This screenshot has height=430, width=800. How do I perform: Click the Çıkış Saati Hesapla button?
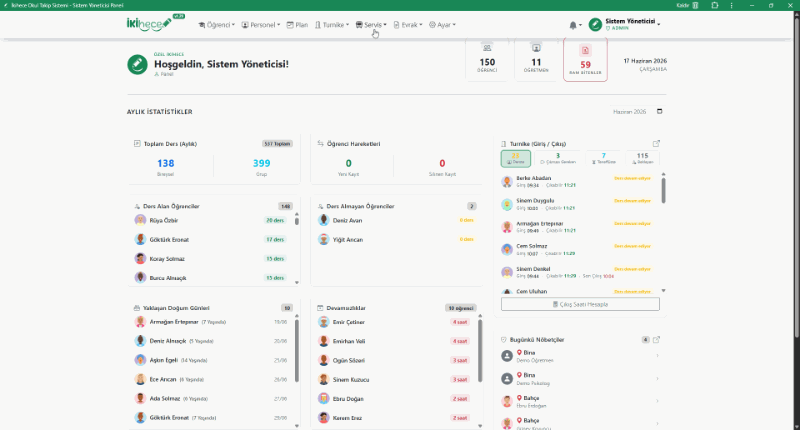(580, 304)
